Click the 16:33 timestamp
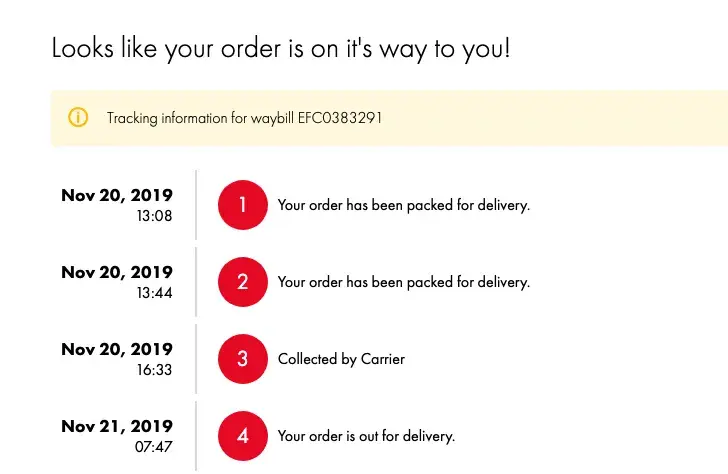Viewport: 728px width, 474px height. pyautogui.click(x=154, y=370)
